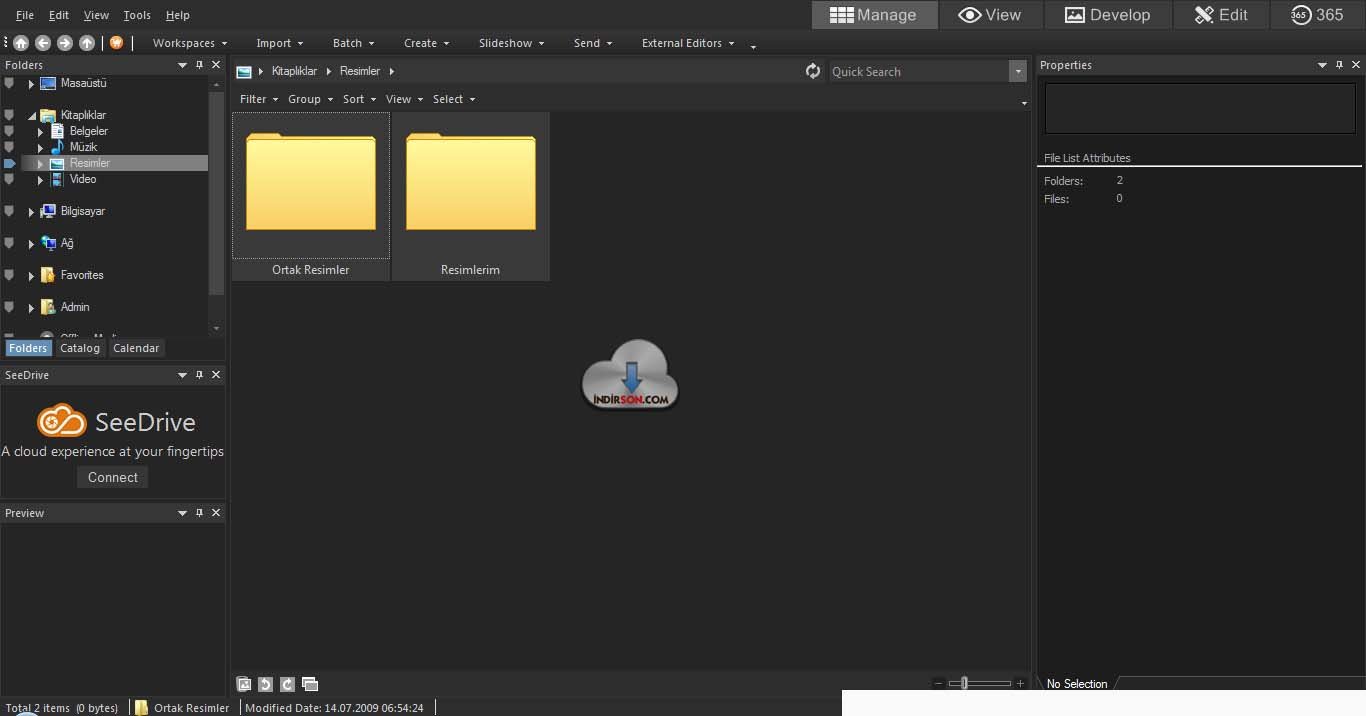Click Kitaplıklar in the address breadcrumb
The width and height of the screenshot is (1366, 716).
(294, 71)
